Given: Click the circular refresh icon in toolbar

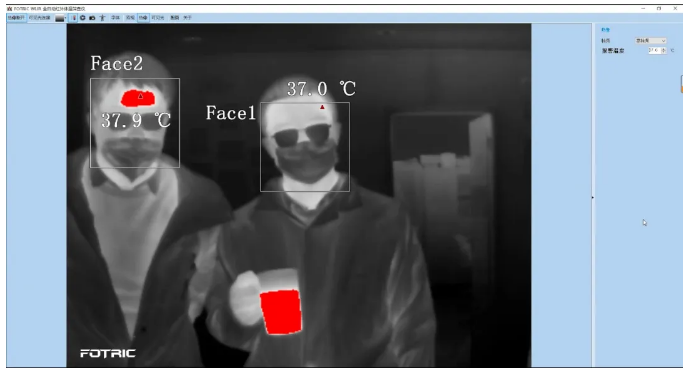Looking at the screenshot, I should (82, 18).
